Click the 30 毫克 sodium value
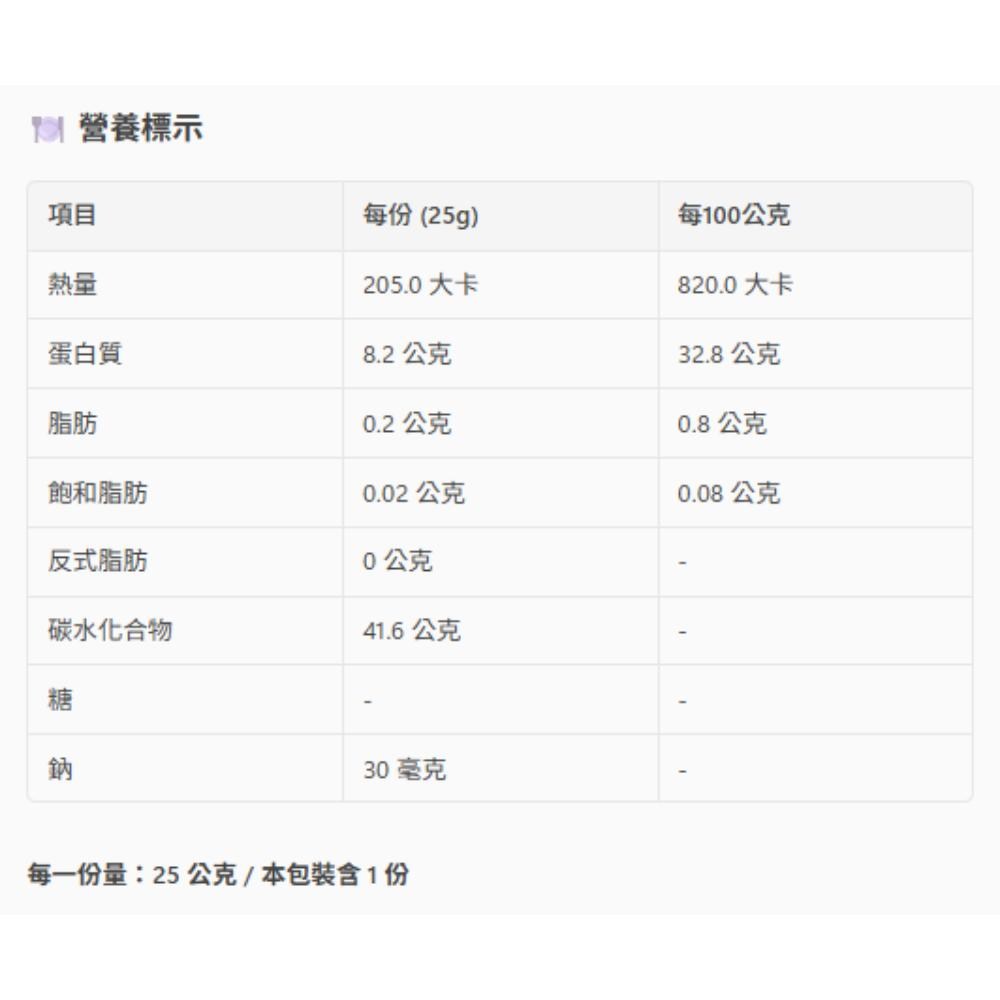 (x=404, y=770)
